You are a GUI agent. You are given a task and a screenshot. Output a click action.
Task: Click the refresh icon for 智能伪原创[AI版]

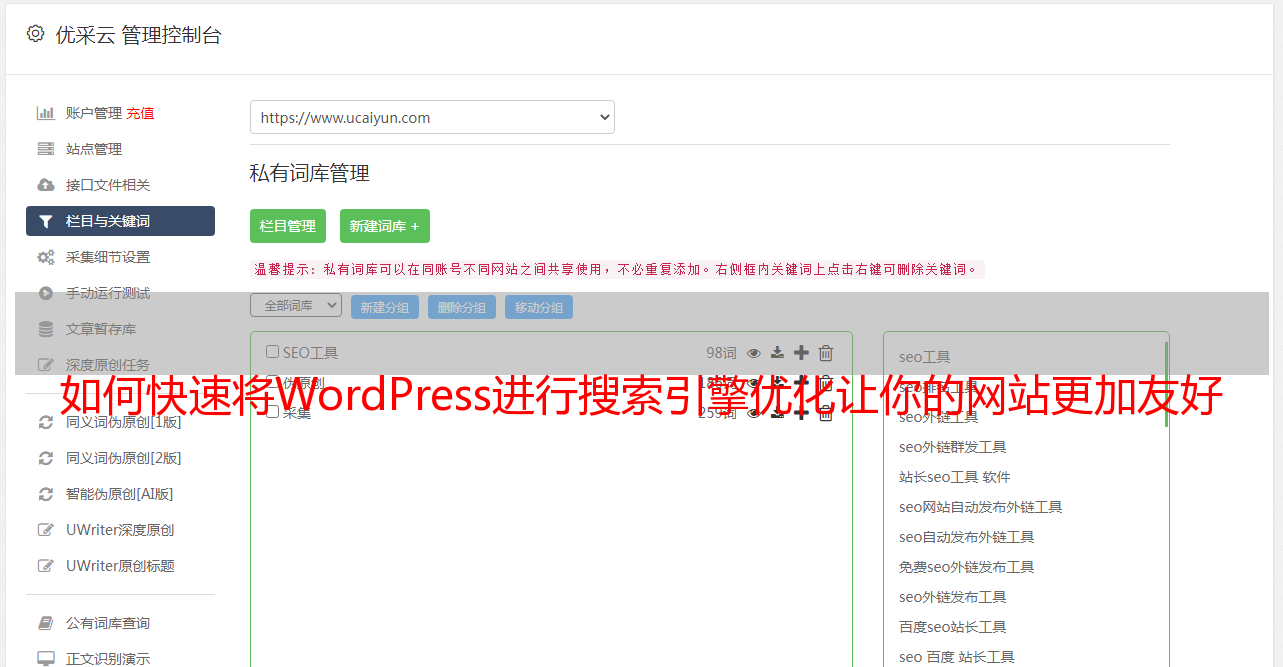46,494
